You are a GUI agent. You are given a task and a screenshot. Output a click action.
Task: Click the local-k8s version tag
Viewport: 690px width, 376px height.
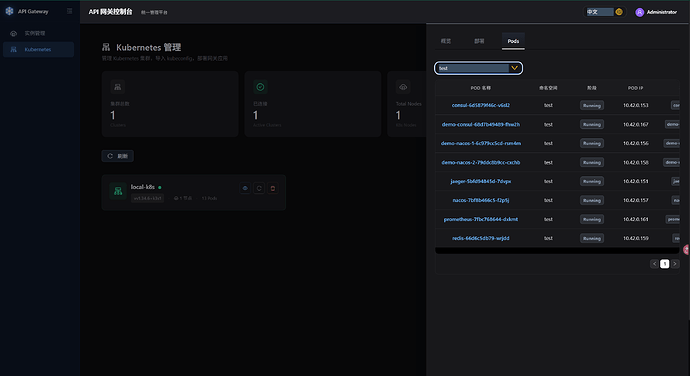coord(147,198)
